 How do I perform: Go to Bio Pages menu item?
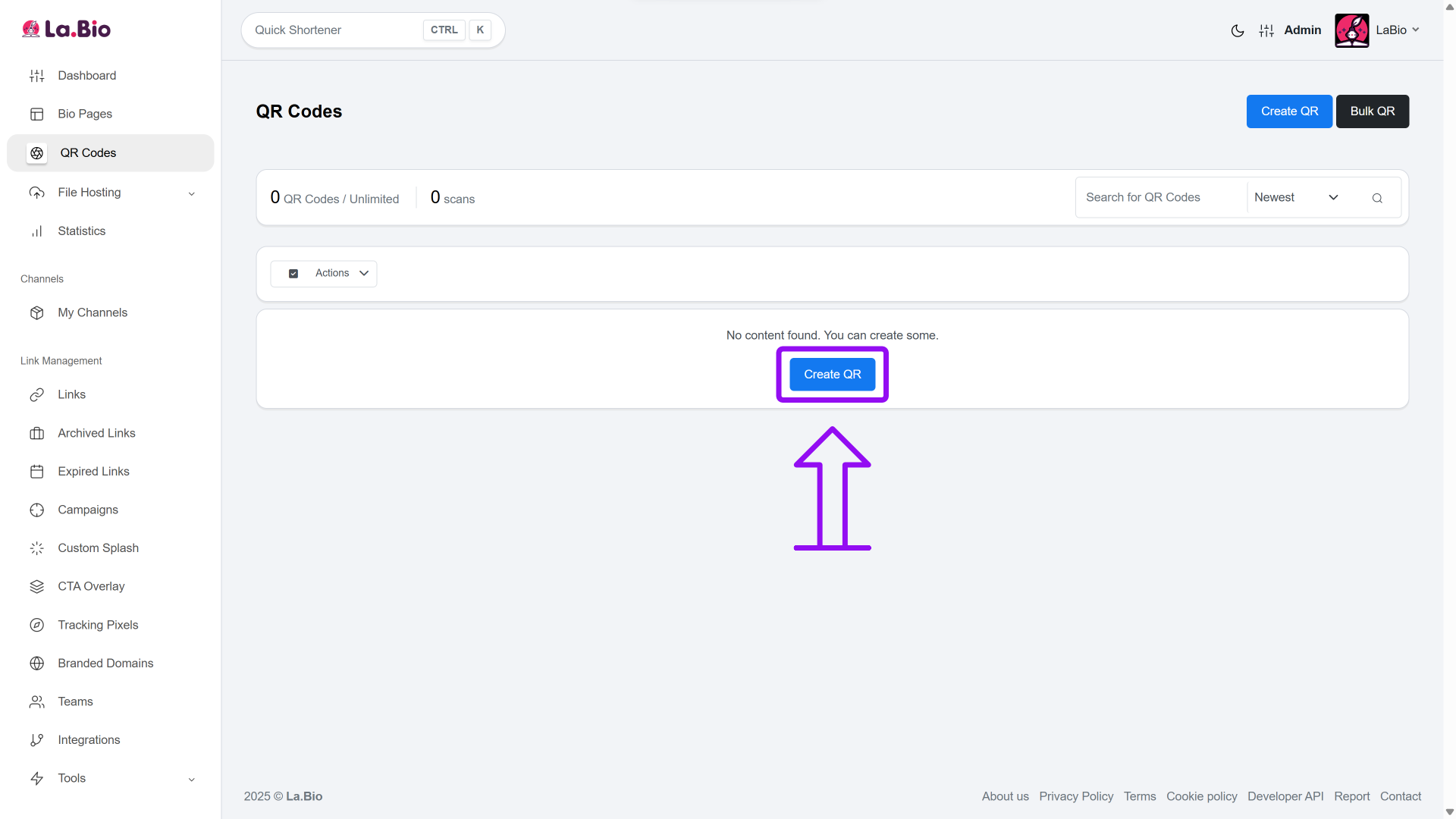(x=85, y=115)
